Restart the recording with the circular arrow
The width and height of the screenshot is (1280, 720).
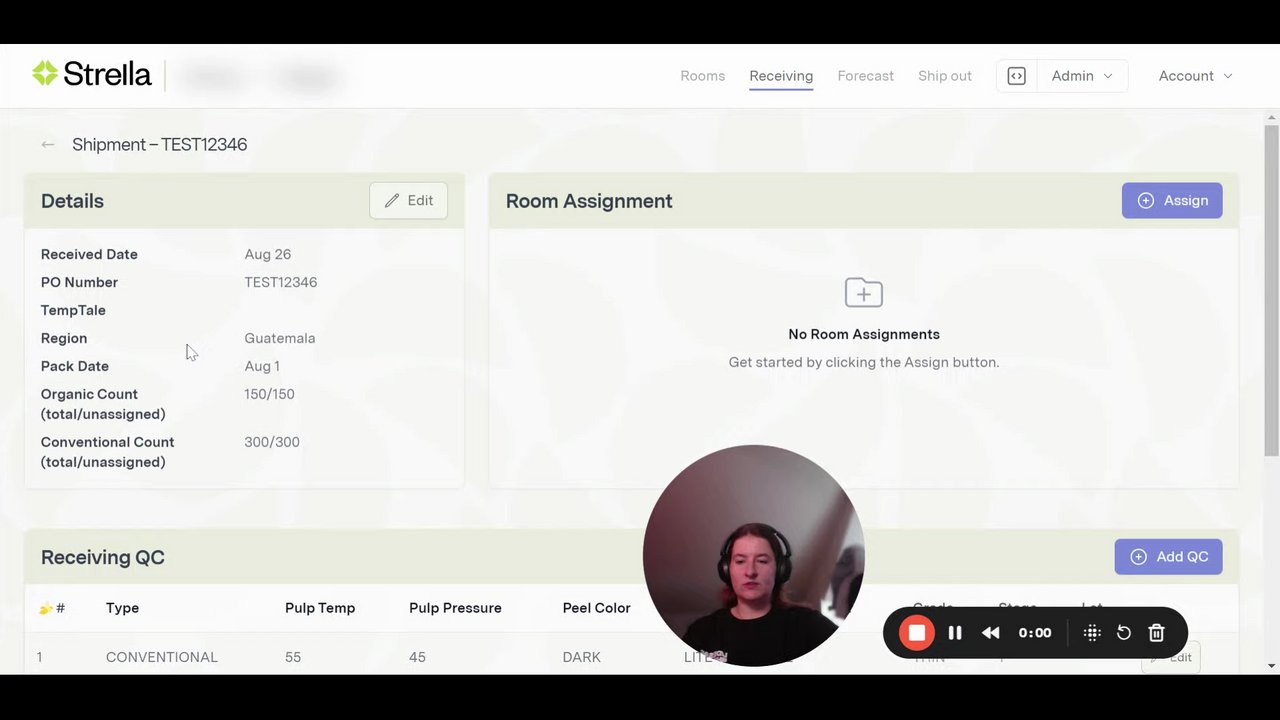click(1124, 633)
